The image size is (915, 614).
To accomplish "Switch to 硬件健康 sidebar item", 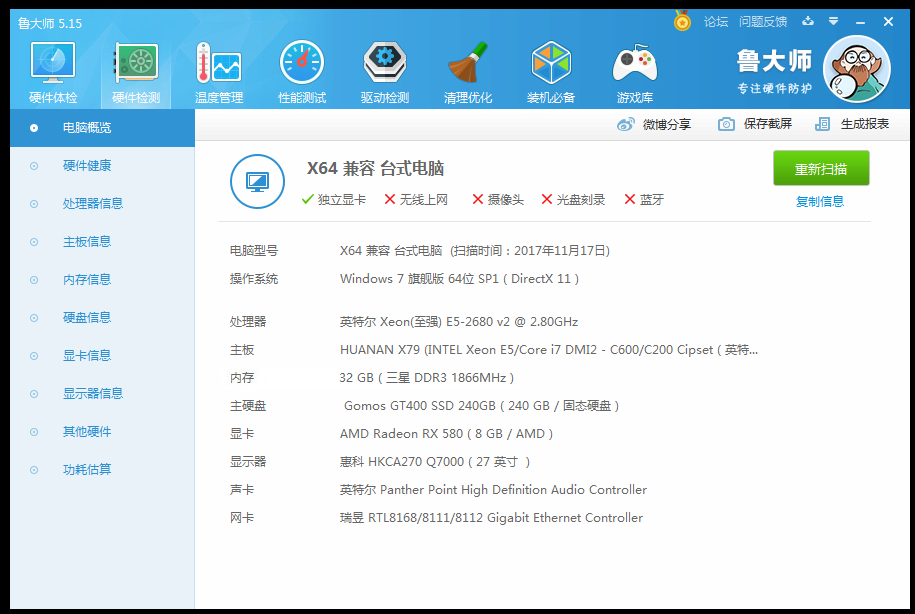I will tap(102, 166).
